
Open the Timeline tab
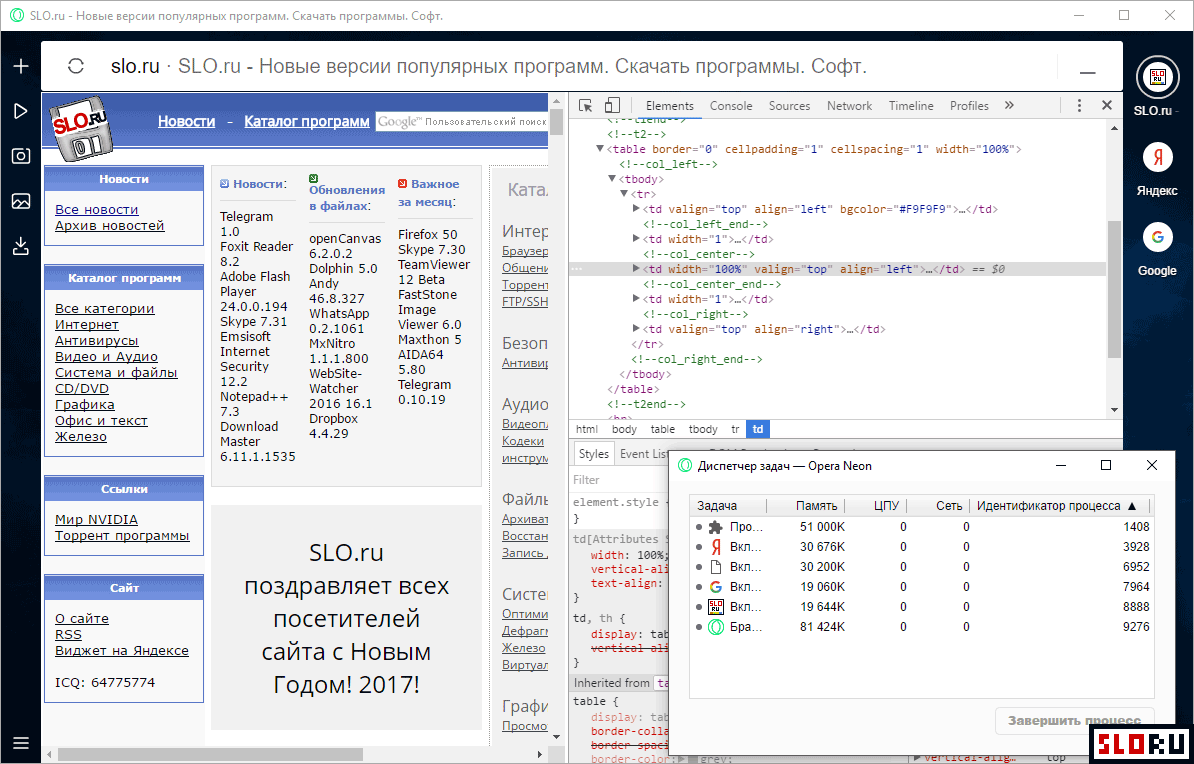point(911,106)
